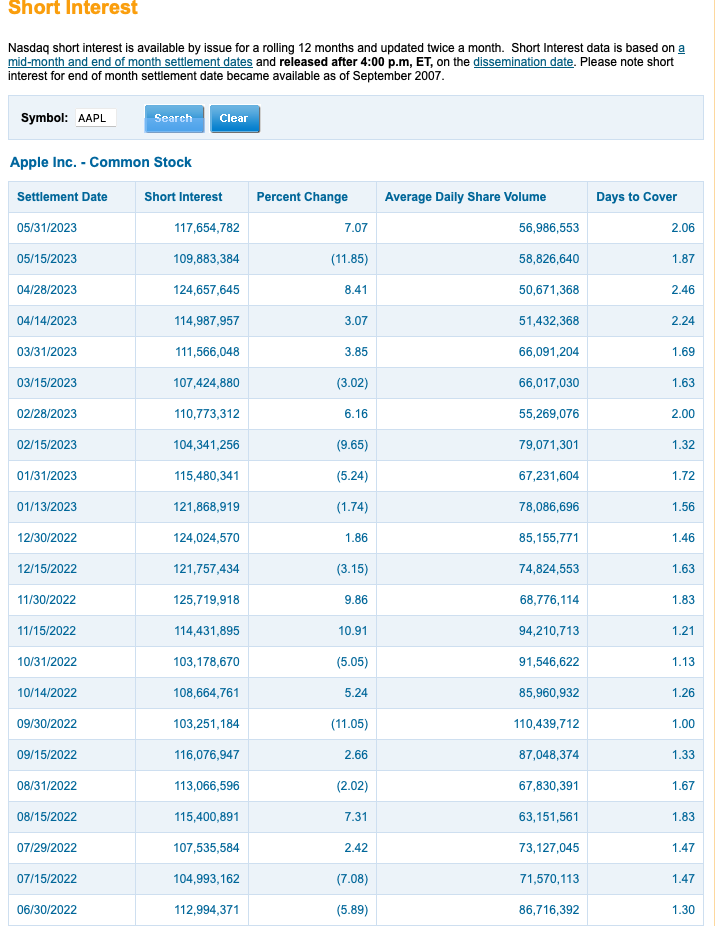
Task: Select the 05/31/2023 settlement date cell
Action: coord(47,228)
